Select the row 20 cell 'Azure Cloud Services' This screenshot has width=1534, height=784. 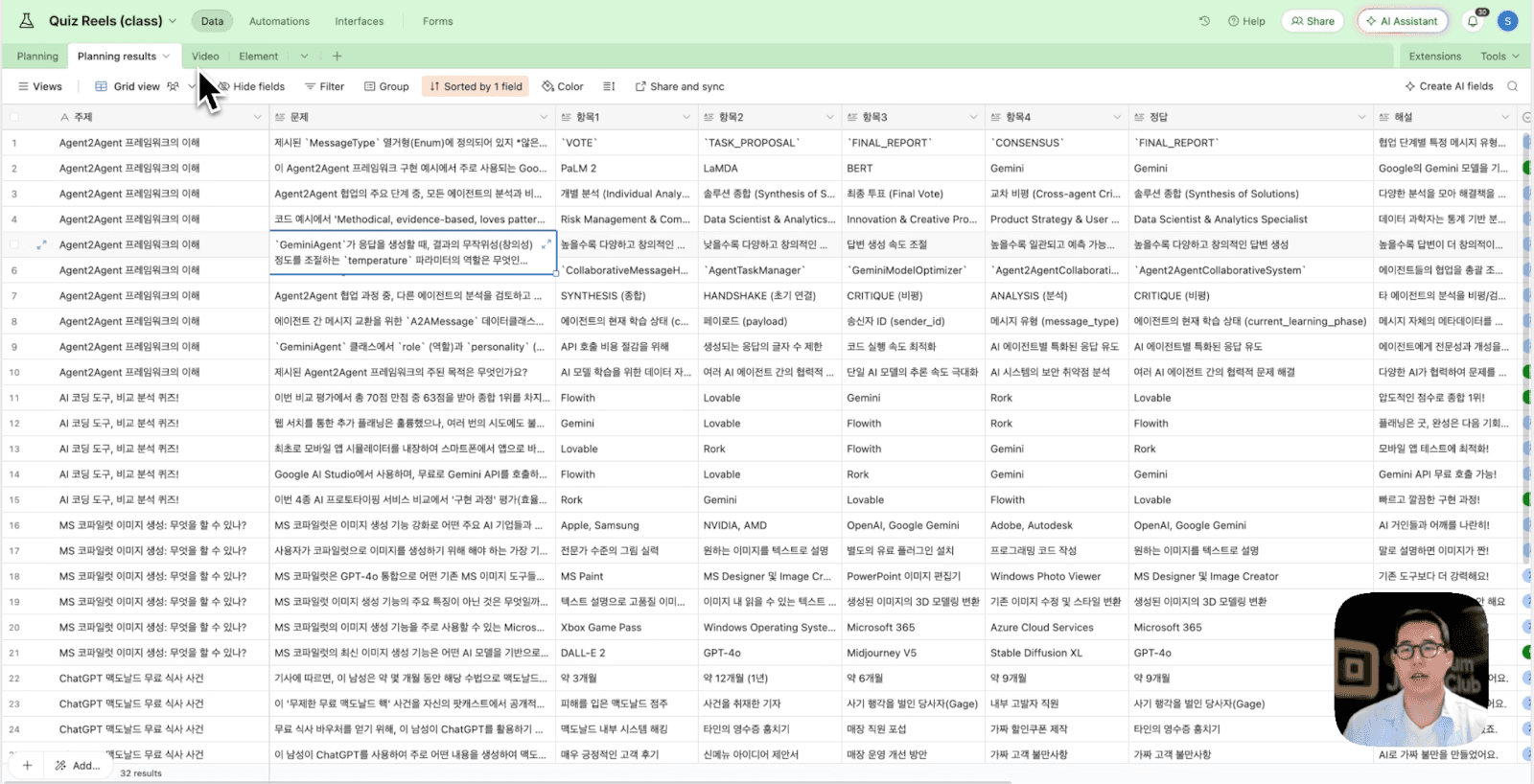coord(1057,627)
